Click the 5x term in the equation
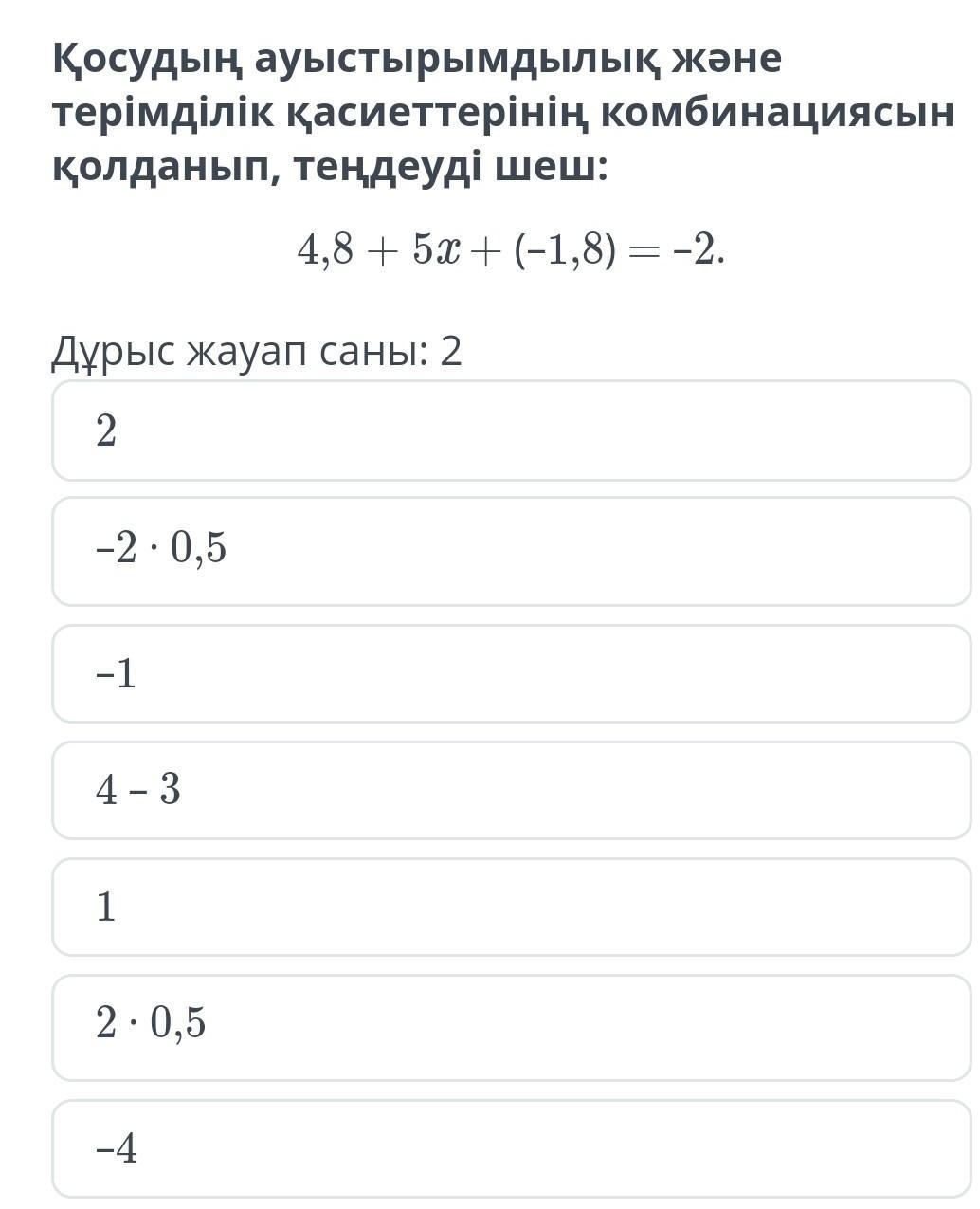Screen dimensions: 980x1209 coord(437,250)
